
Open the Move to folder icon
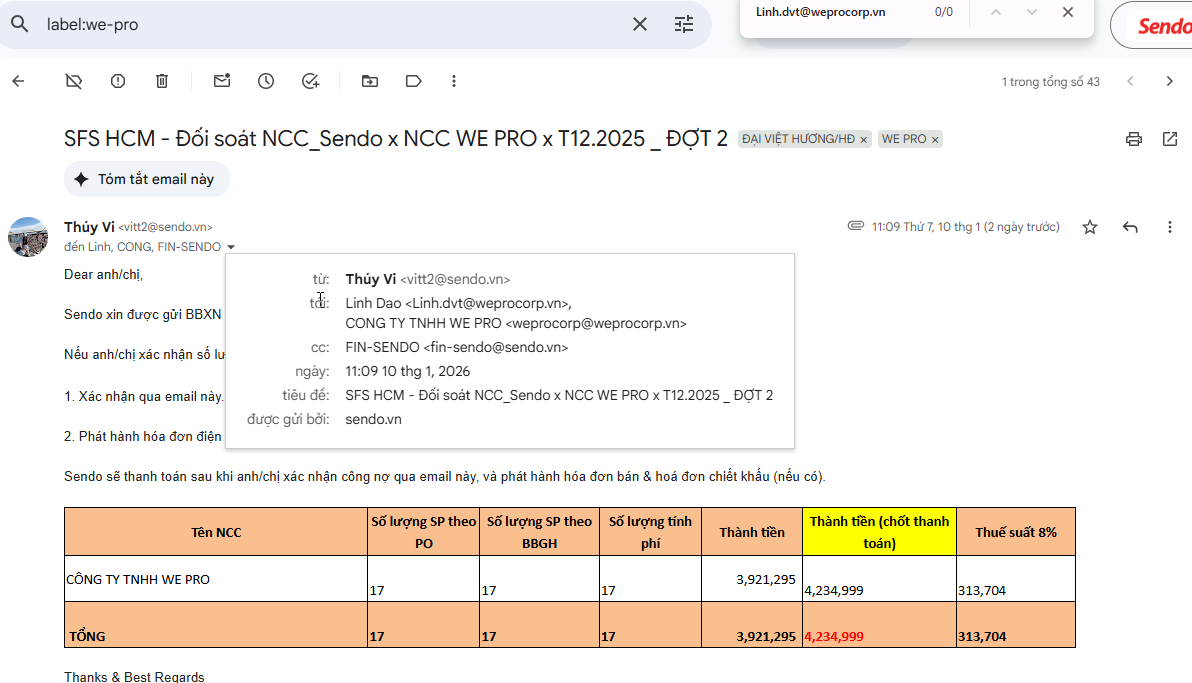369,81
